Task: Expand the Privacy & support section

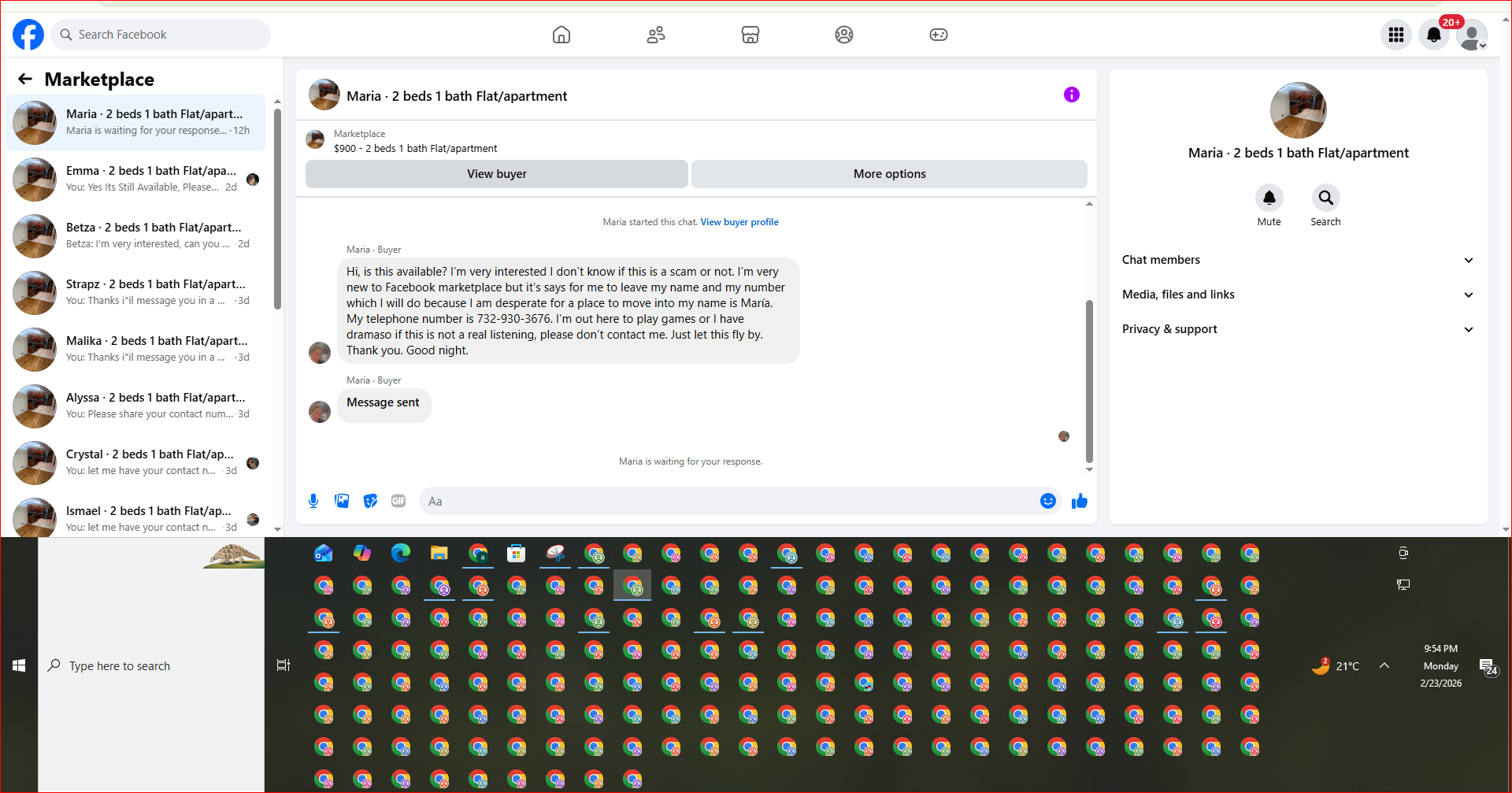Action: pos(1298,329)
